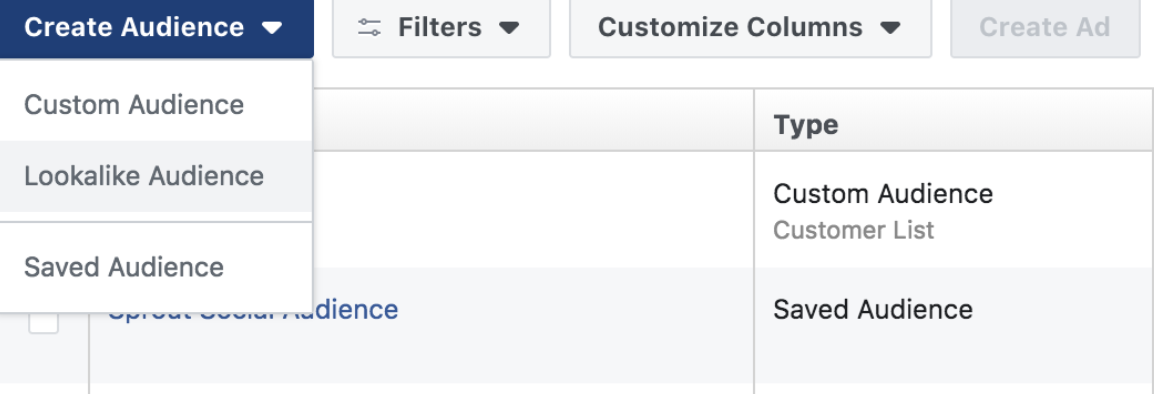Click the caret arrow beside Filters
The height and width of the screenshot is (394, 1154).
[x=509, y=28]
